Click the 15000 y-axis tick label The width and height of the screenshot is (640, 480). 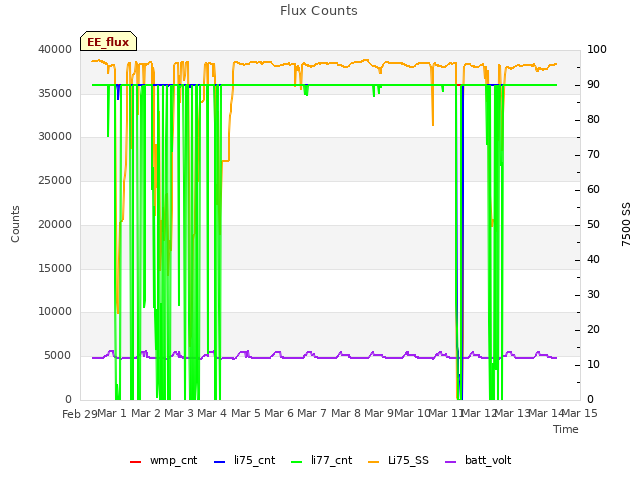click(x=55, y=268)
